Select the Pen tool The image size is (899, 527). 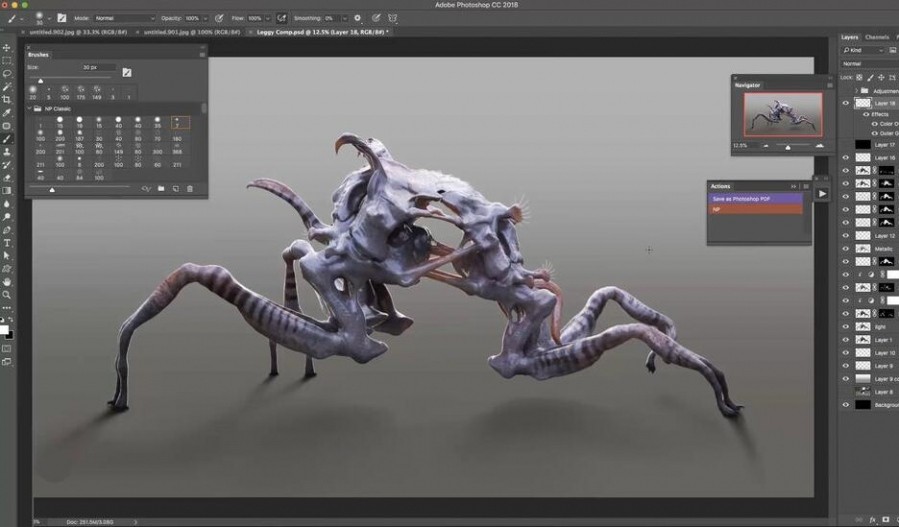tap(7, 230)
